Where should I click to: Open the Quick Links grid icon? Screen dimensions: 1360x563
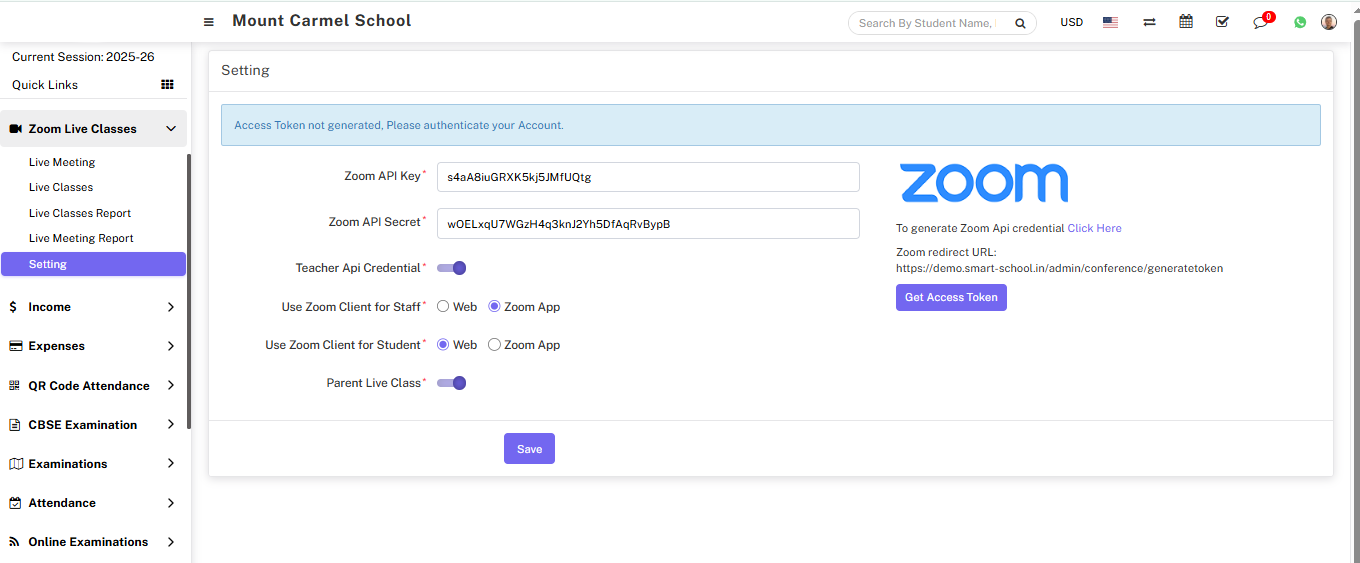(x=167, y=85)
